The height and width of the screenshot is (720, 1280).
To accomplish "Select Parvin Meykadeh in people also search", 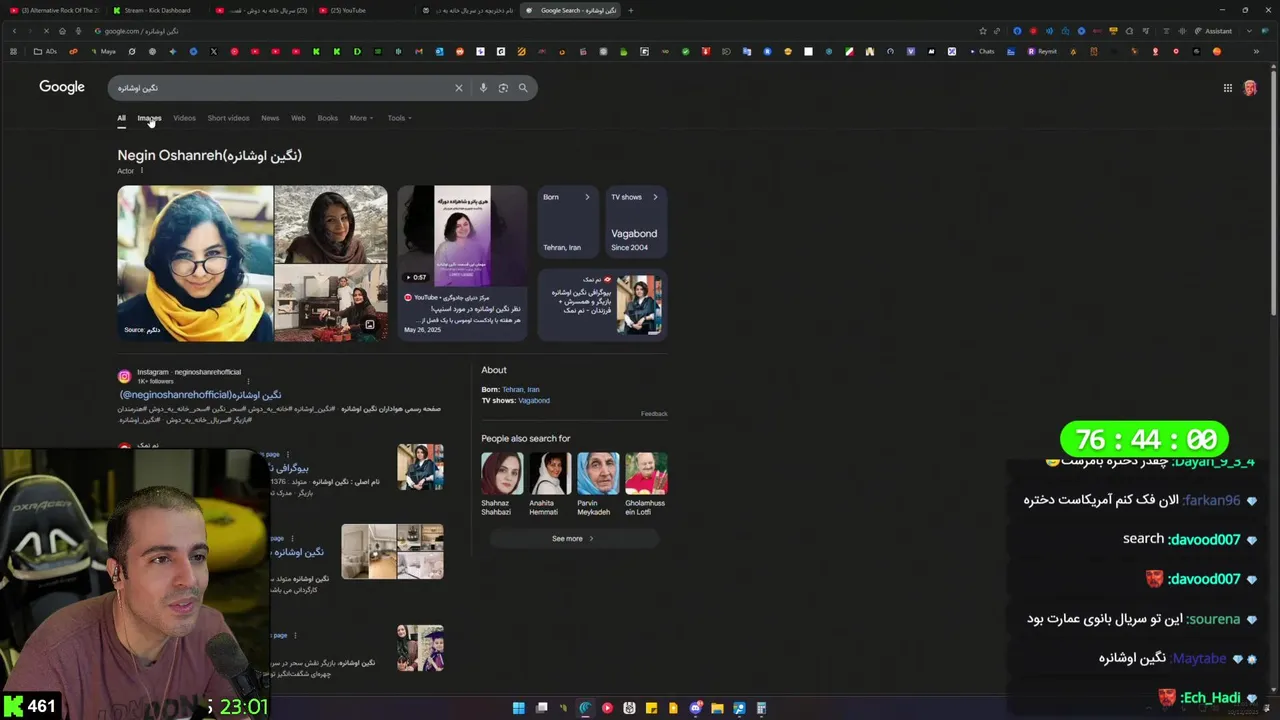I will 598,484.
